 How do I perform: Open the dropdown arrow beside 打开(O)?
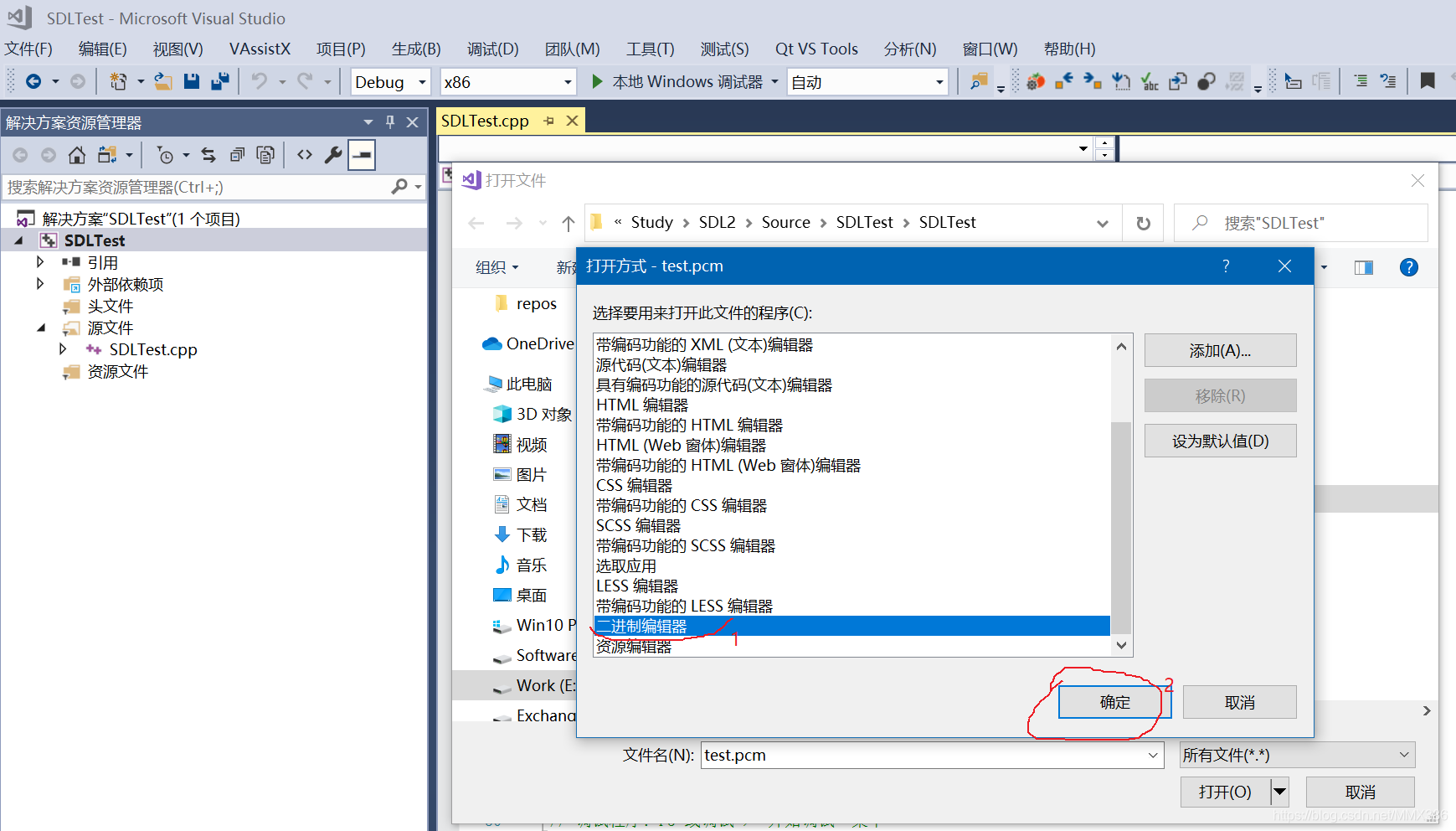1279,792
